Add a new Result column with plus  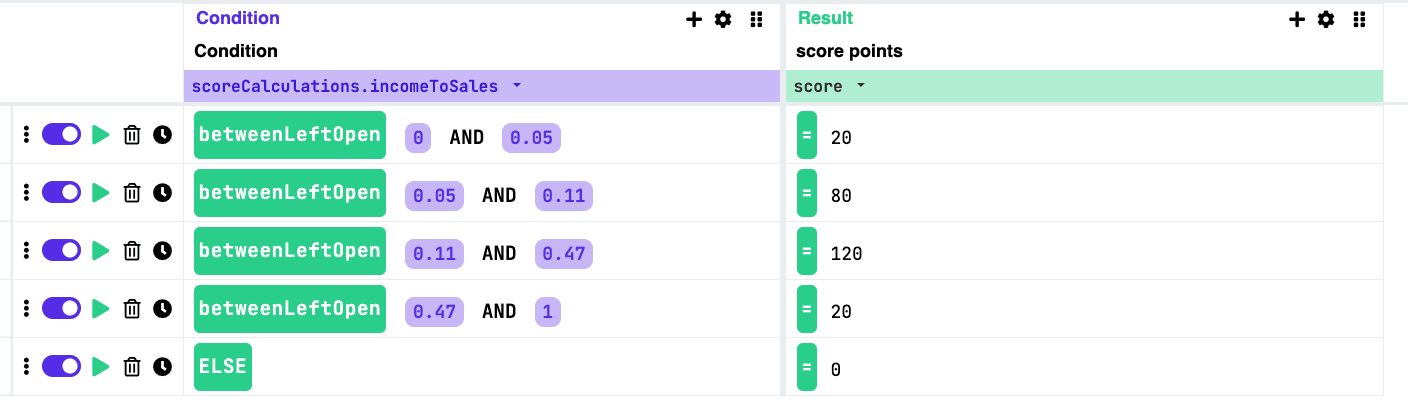(1297, 19)
